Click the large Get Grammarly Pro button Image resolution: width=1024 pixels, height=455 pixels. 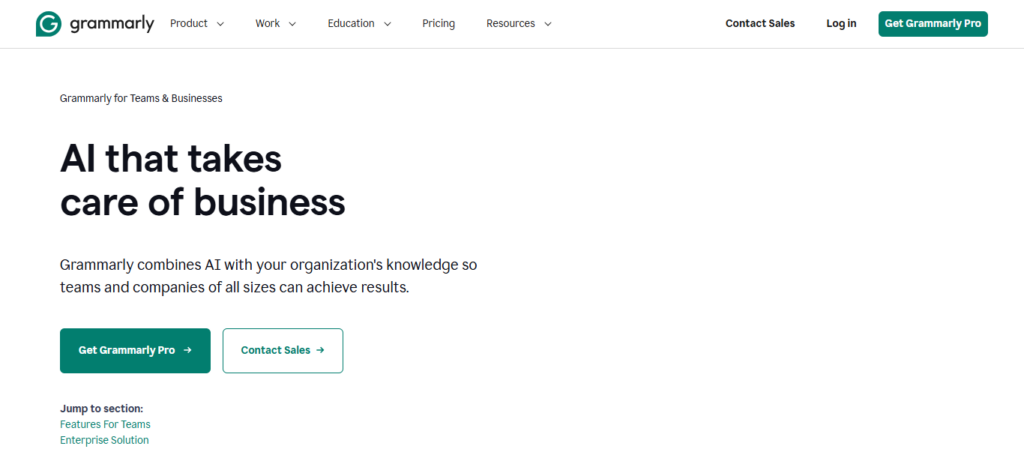click(x=135, y=351)
